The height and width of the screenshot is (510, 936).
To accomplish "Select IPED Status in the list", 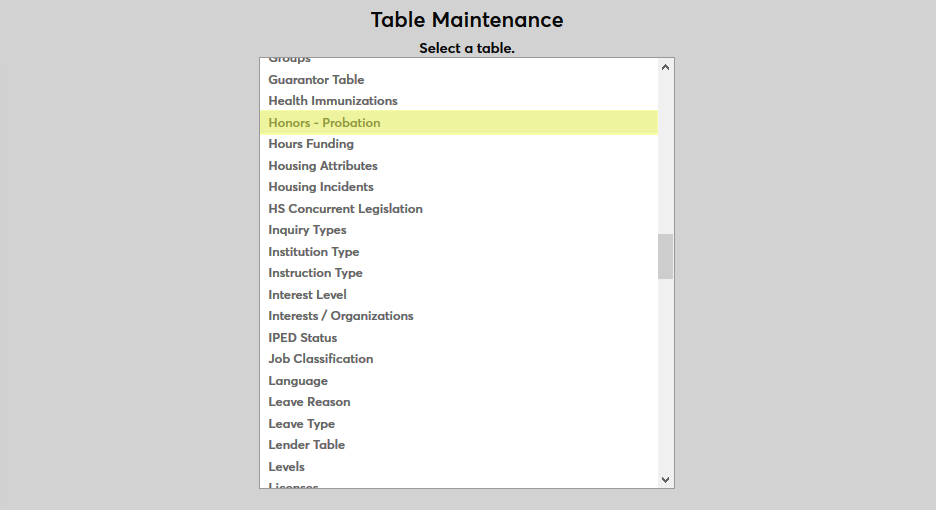I will point(303,338).
